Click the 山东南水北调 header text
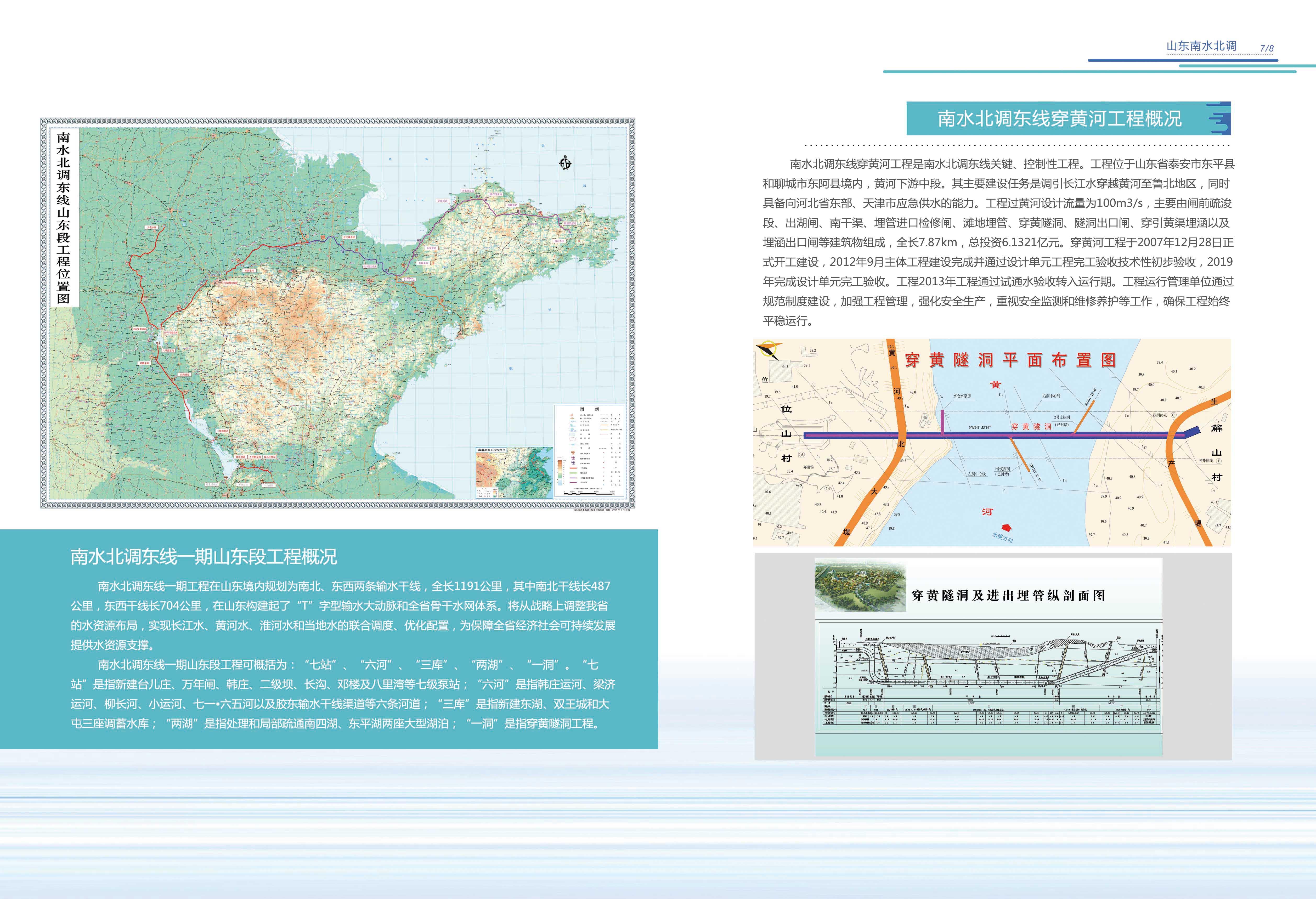This screenshot has width=1316, height=899. click(x=1201, y=46)
